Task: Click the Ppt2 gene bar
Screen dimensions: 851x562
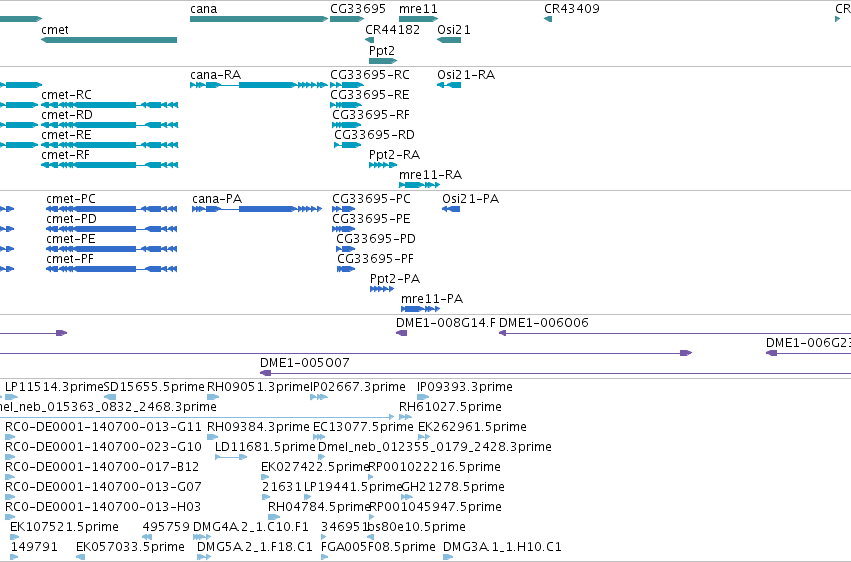Action: click(x=383, y=61)
